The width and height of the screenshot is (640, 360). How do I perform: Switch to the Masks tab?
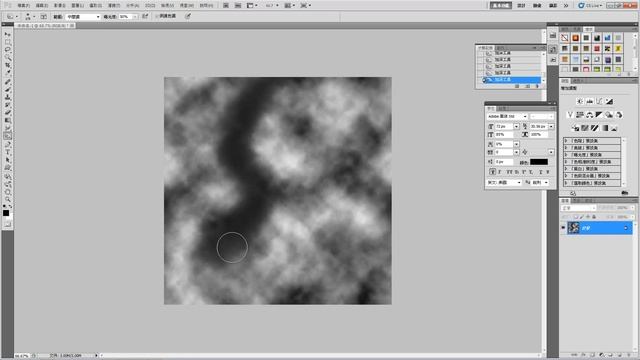[577, 81]
